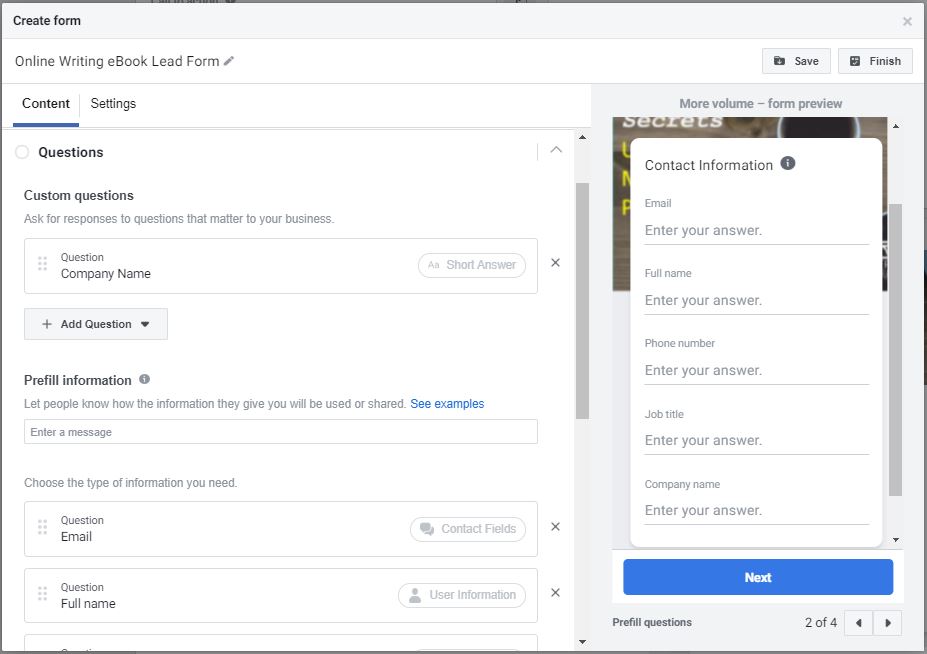
Task: Click the preview Company name answer field
Action: point(756,510)
